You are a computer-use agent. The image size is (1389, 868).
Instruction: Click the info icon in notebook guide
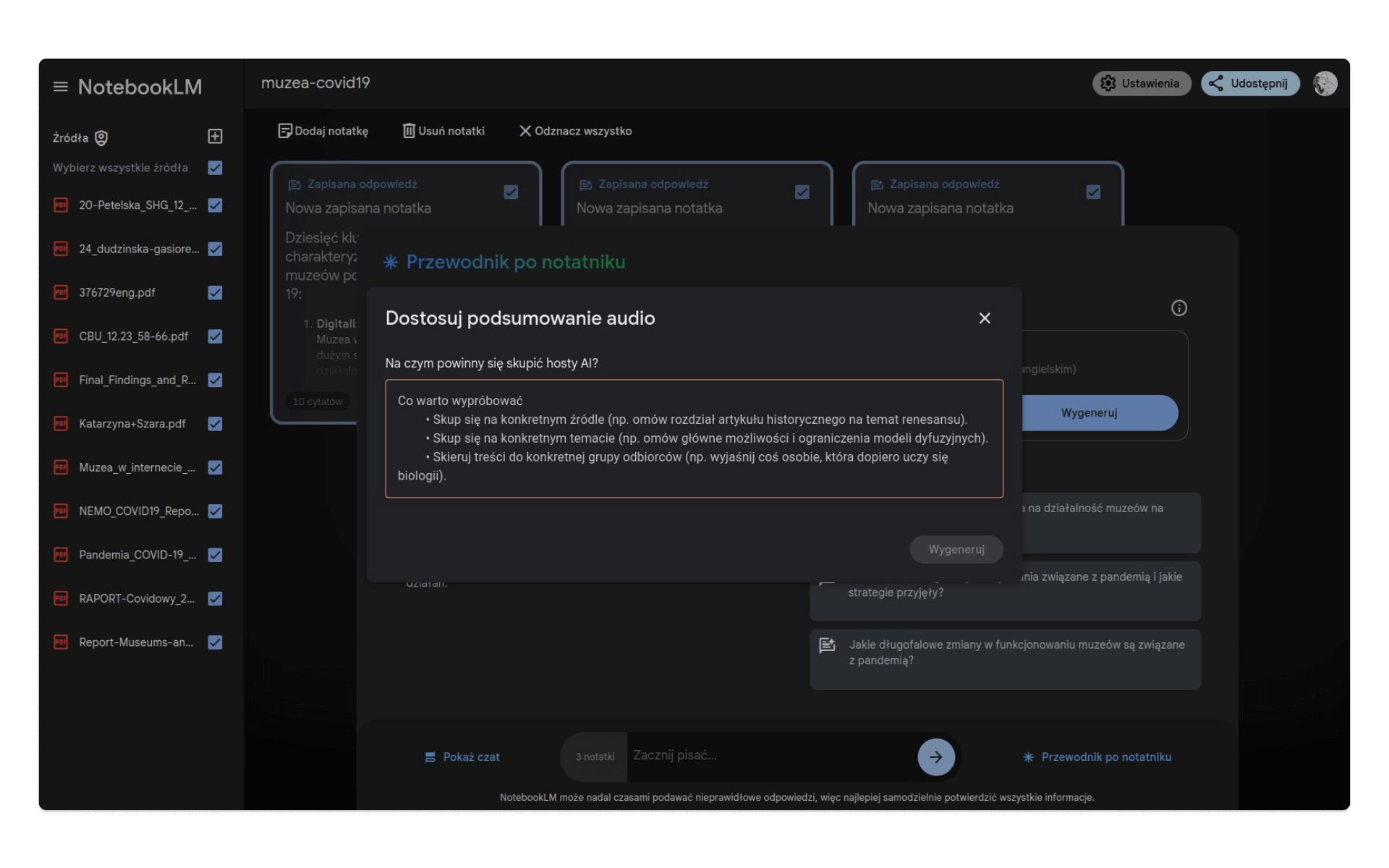point(1179,308)
